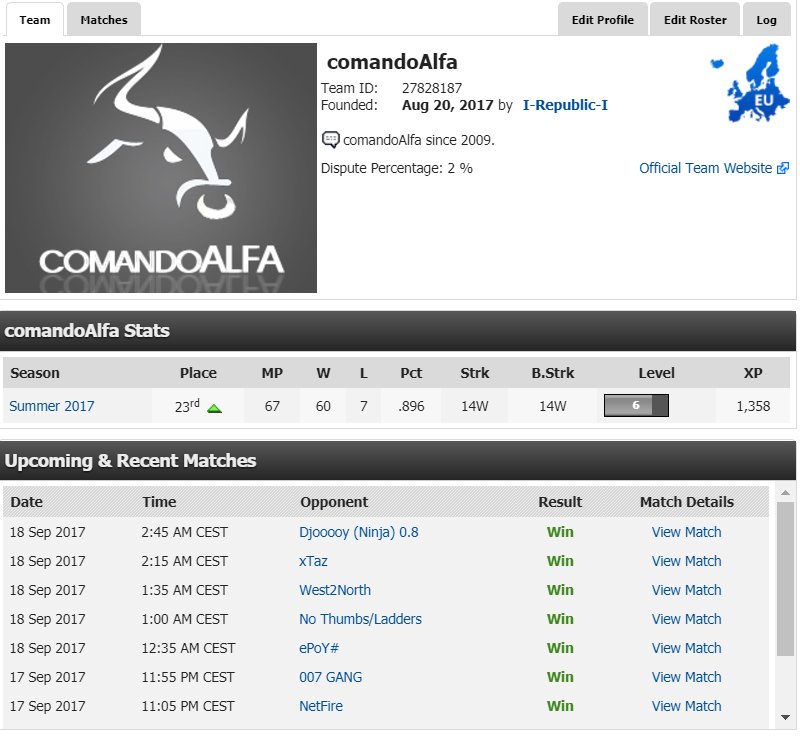The image size is (800, 739).
Task: Open opponent No Thumbs/Ladders page
Action: (360, 620)
